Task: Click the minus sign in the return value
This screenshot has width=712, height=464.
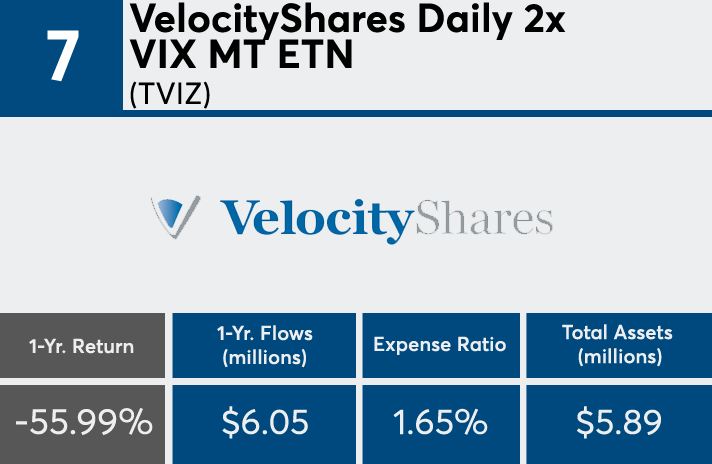Action: click(22, 423)
